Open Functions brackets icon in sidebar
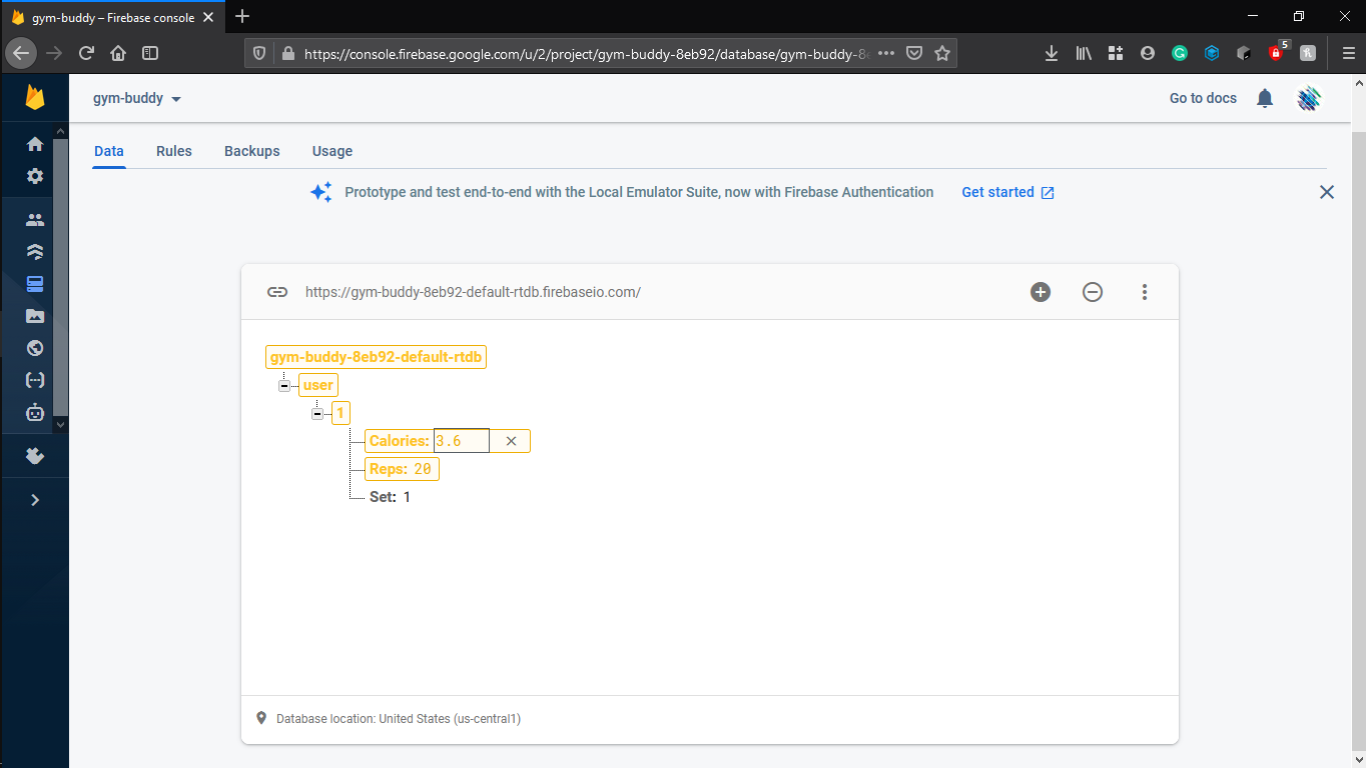The width and height of the screenshot is (1366, 768). pyautogui.click(x=35, y=380)
